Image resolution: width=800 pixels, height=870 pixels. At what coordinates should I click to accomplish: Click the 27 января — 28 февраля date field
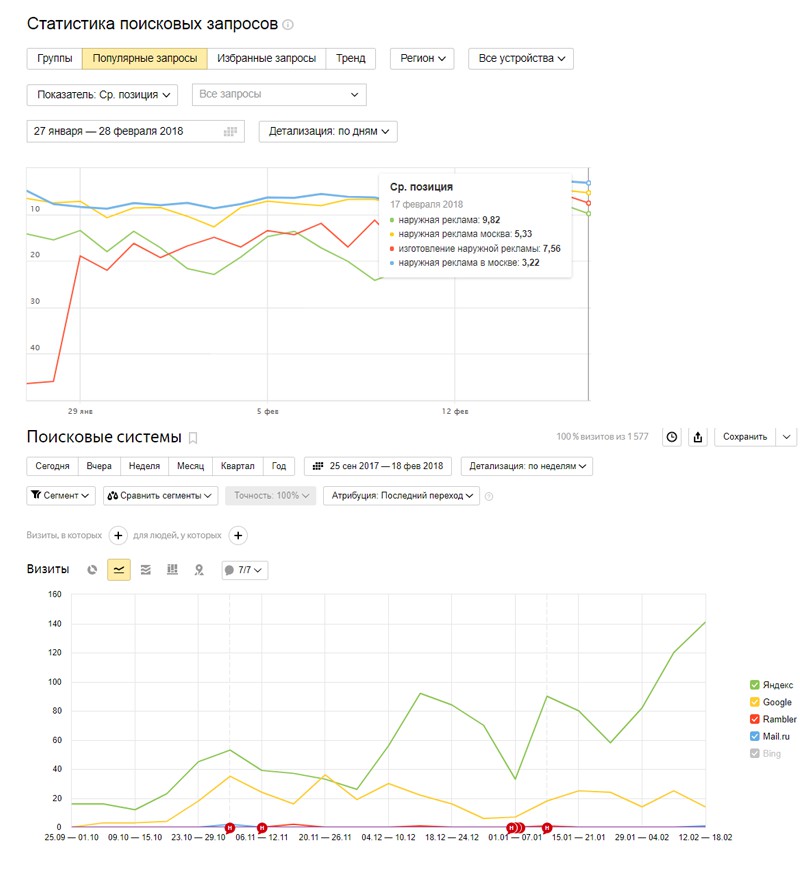134,131
